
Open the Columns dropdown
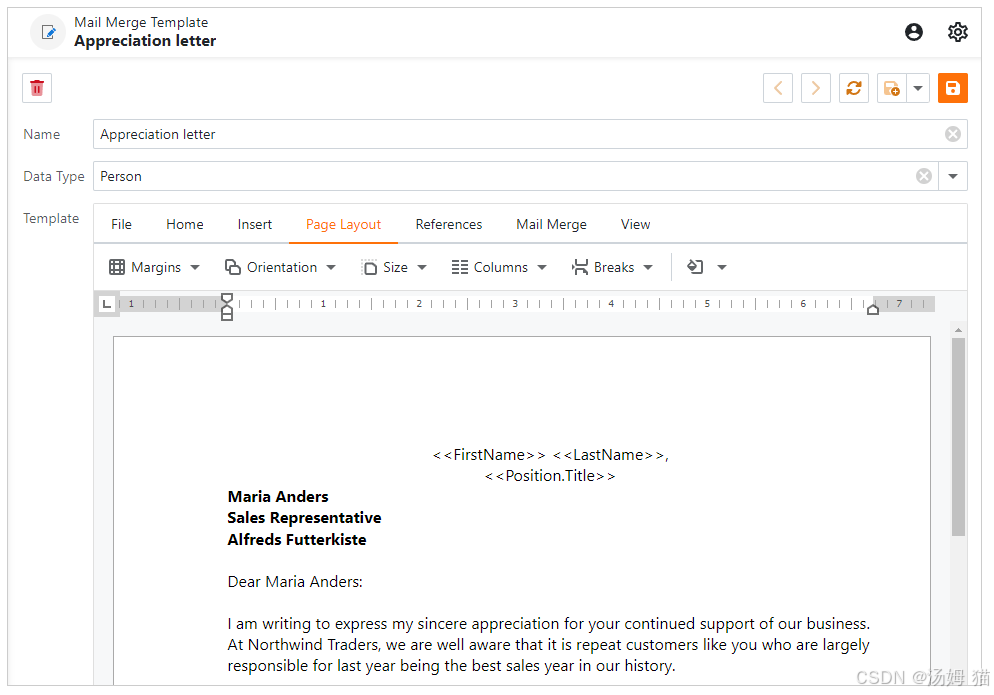click(x=499, y=267)
